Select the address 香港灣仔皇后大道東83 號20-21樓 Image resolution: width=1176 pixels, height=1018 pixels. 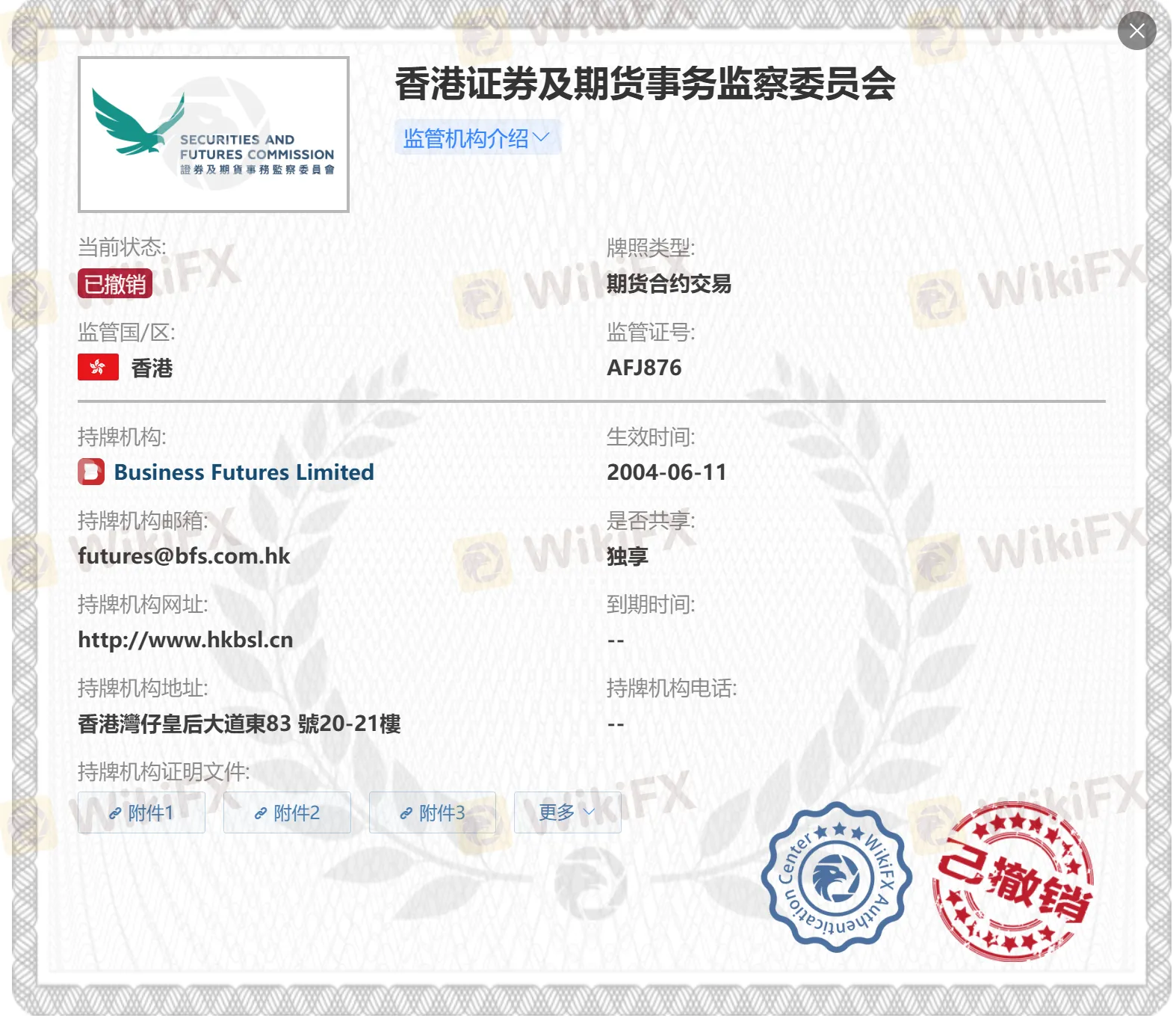pos(239,724)
